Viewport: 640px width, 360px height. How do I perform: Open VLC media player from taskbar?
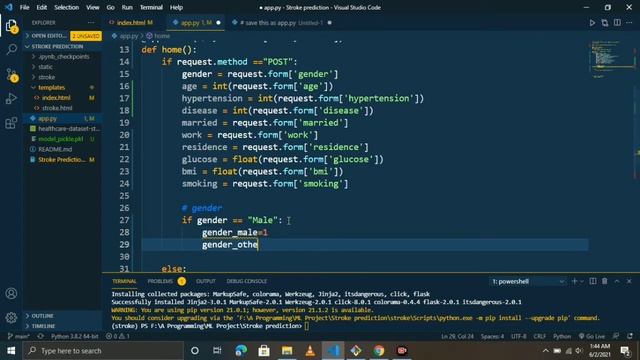point(310,351)
